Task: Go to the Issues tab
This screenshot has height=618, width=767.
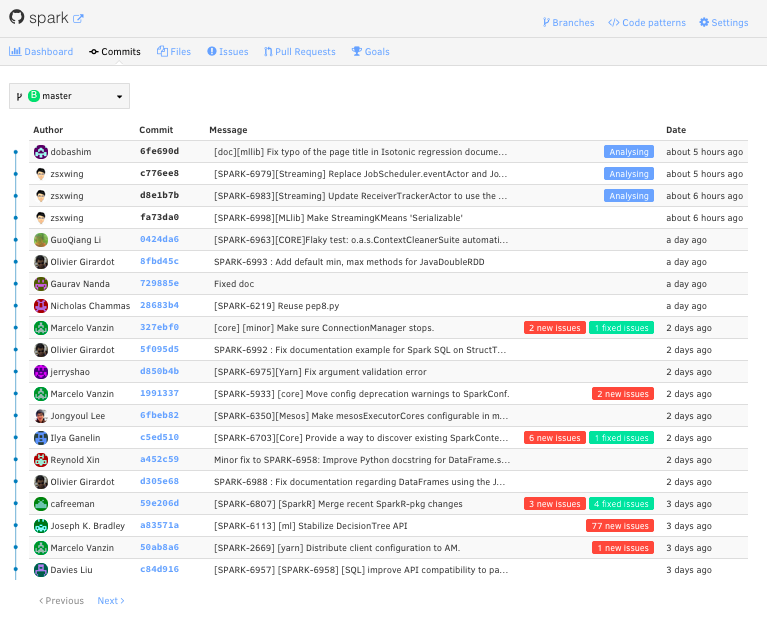Action: coord(227,51)
